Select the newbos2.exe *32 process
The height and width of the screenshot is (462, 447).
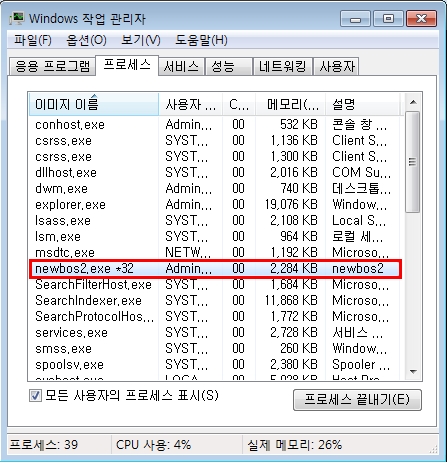click(215, 269)
